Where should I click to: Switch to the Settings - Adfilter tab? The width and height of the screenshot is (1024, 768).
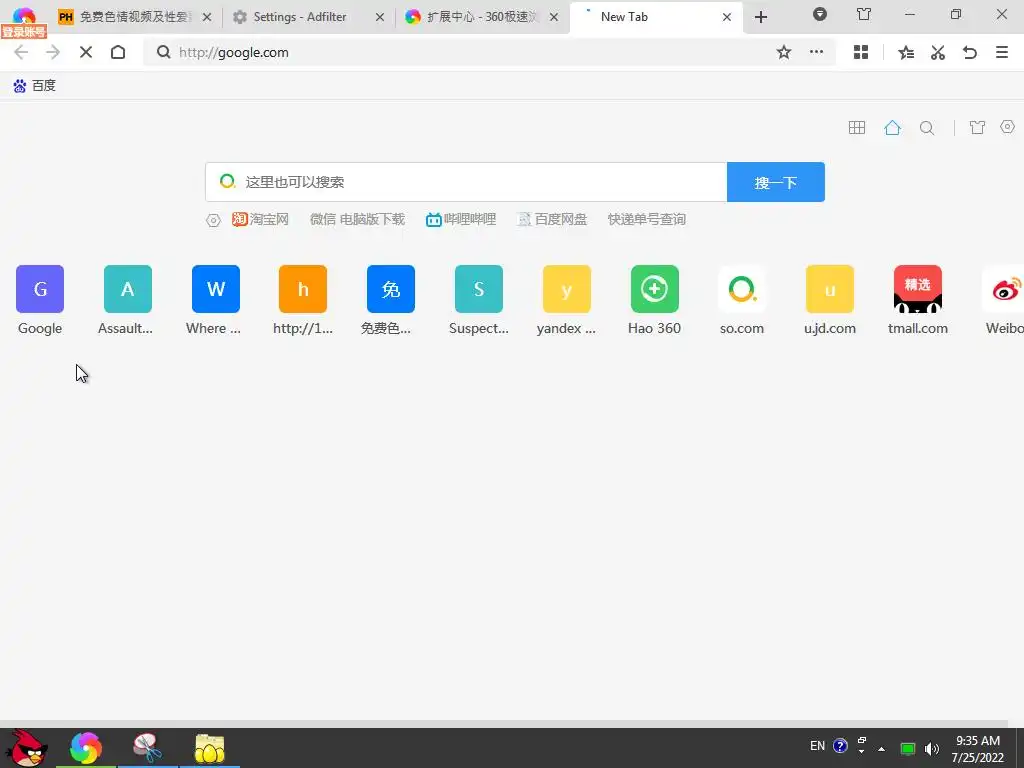(x=300, y=17)
